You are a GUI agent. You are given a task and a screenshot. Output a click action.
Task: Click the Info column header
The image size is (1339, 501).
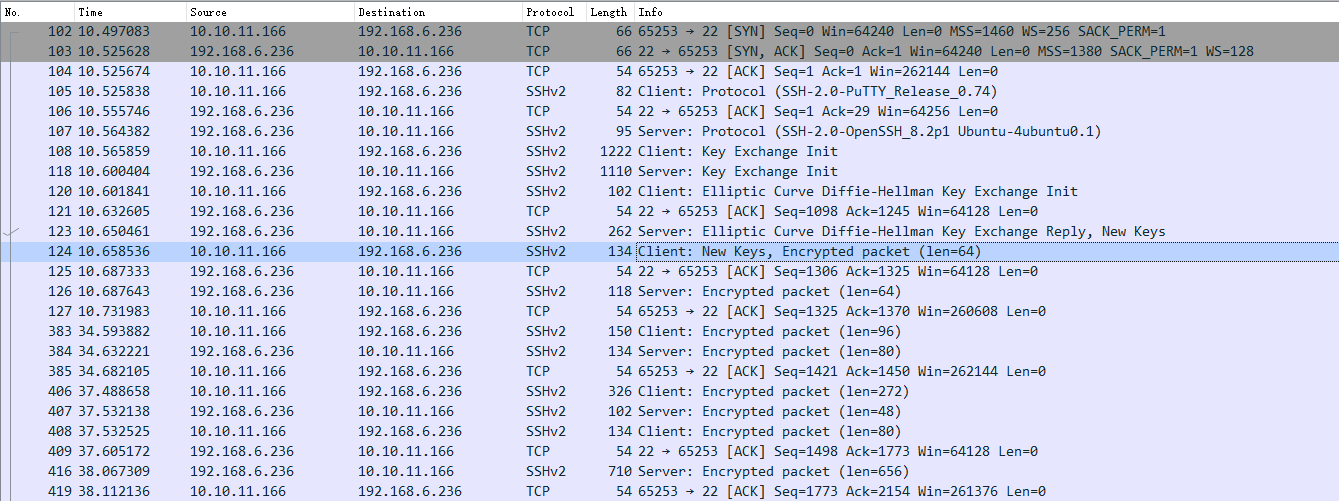986,12
